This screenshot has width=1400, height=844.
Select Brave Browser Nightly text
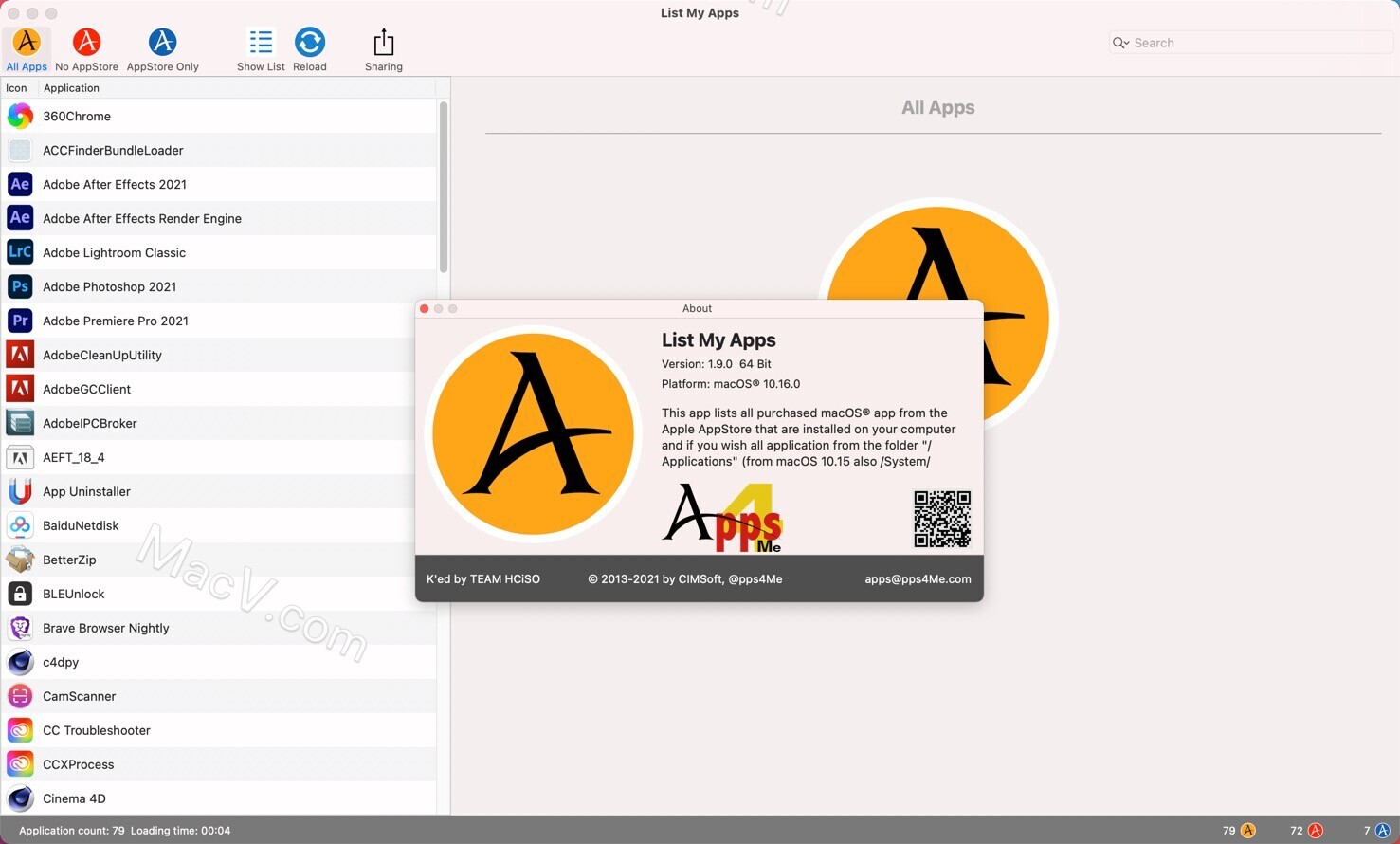[x=105, y=628]
